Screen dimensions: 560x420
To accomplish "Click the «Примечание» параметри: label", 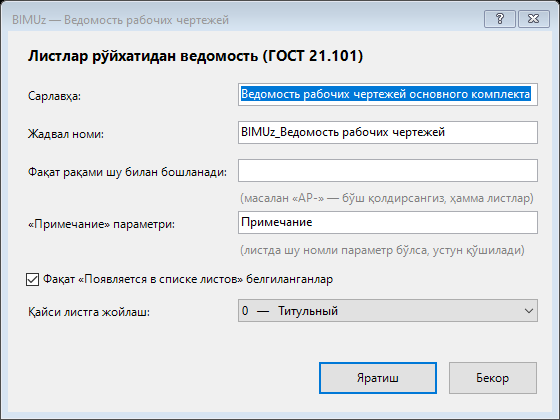I will (x=101, y=224).
